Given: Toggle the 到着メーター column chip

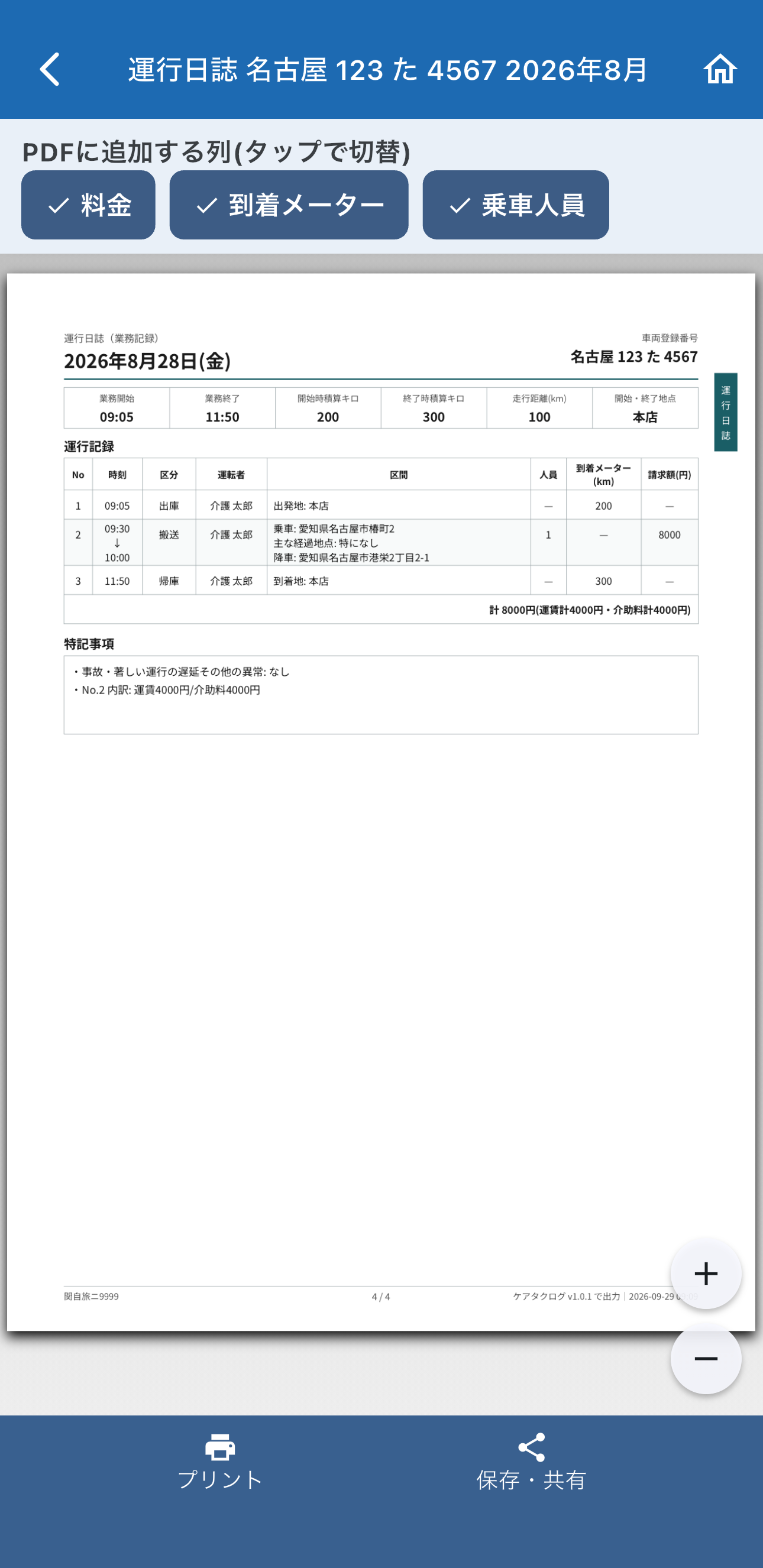Looking at the screenshot, I should 289,205.
